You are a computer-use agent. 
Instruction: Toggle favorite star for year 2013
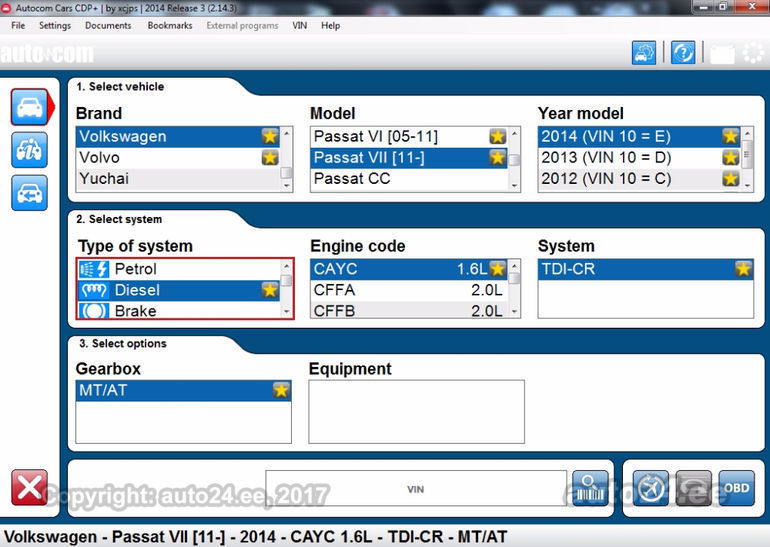[x=730, y=158]
